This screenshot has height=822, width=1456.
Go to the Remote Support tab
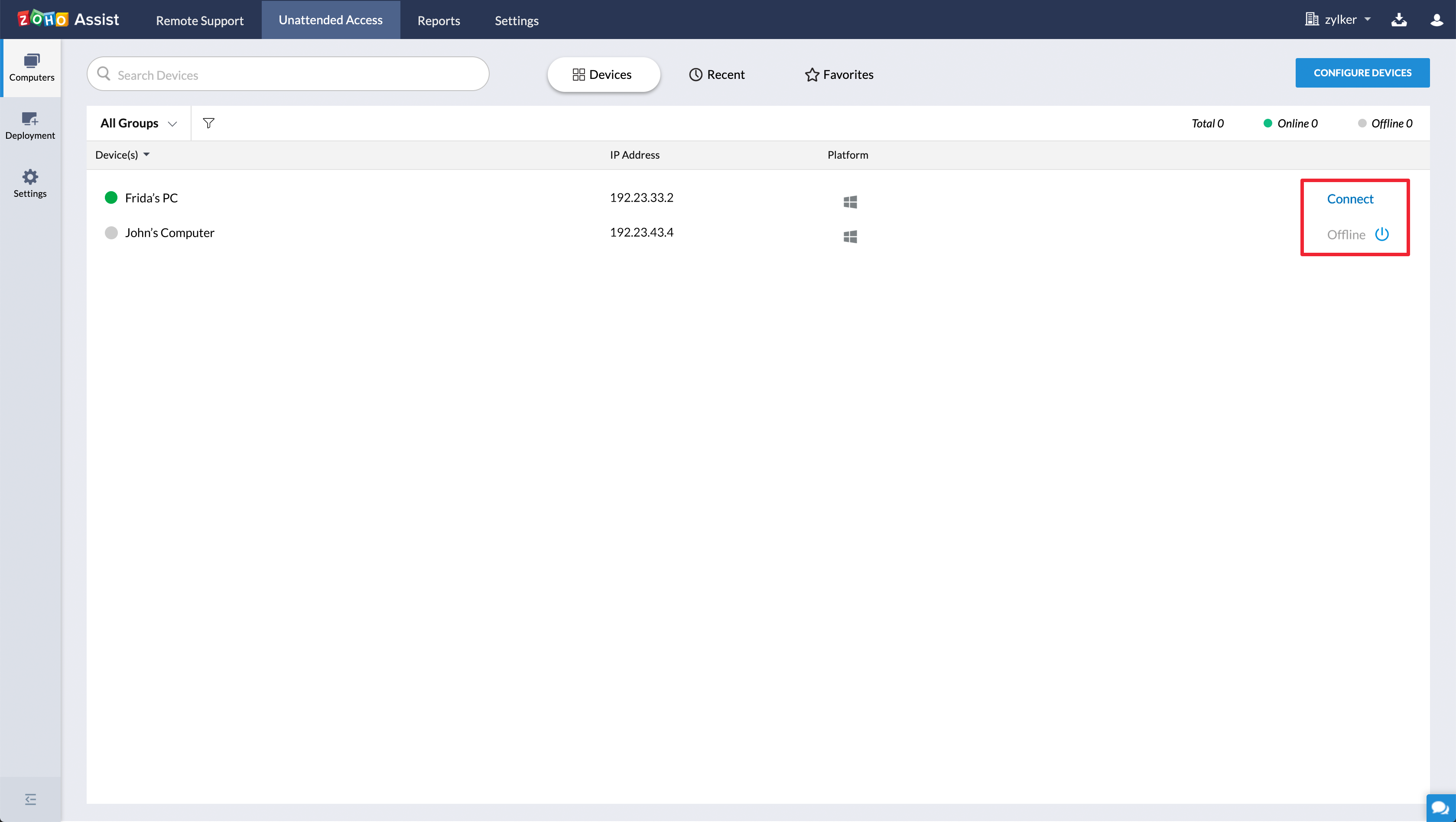tap(199, 20)
